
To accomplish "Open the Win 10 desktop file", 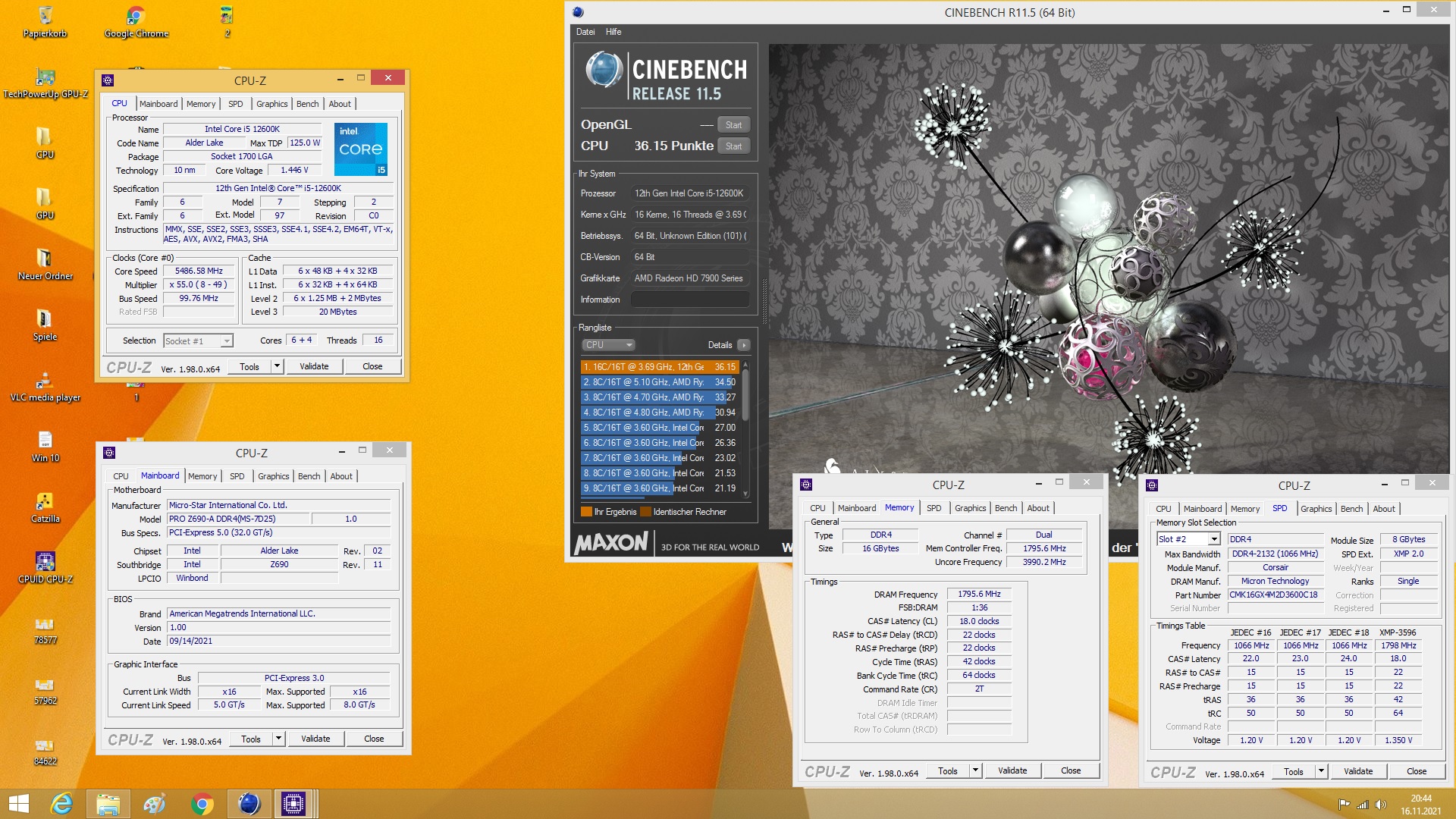I will (45, 446).
